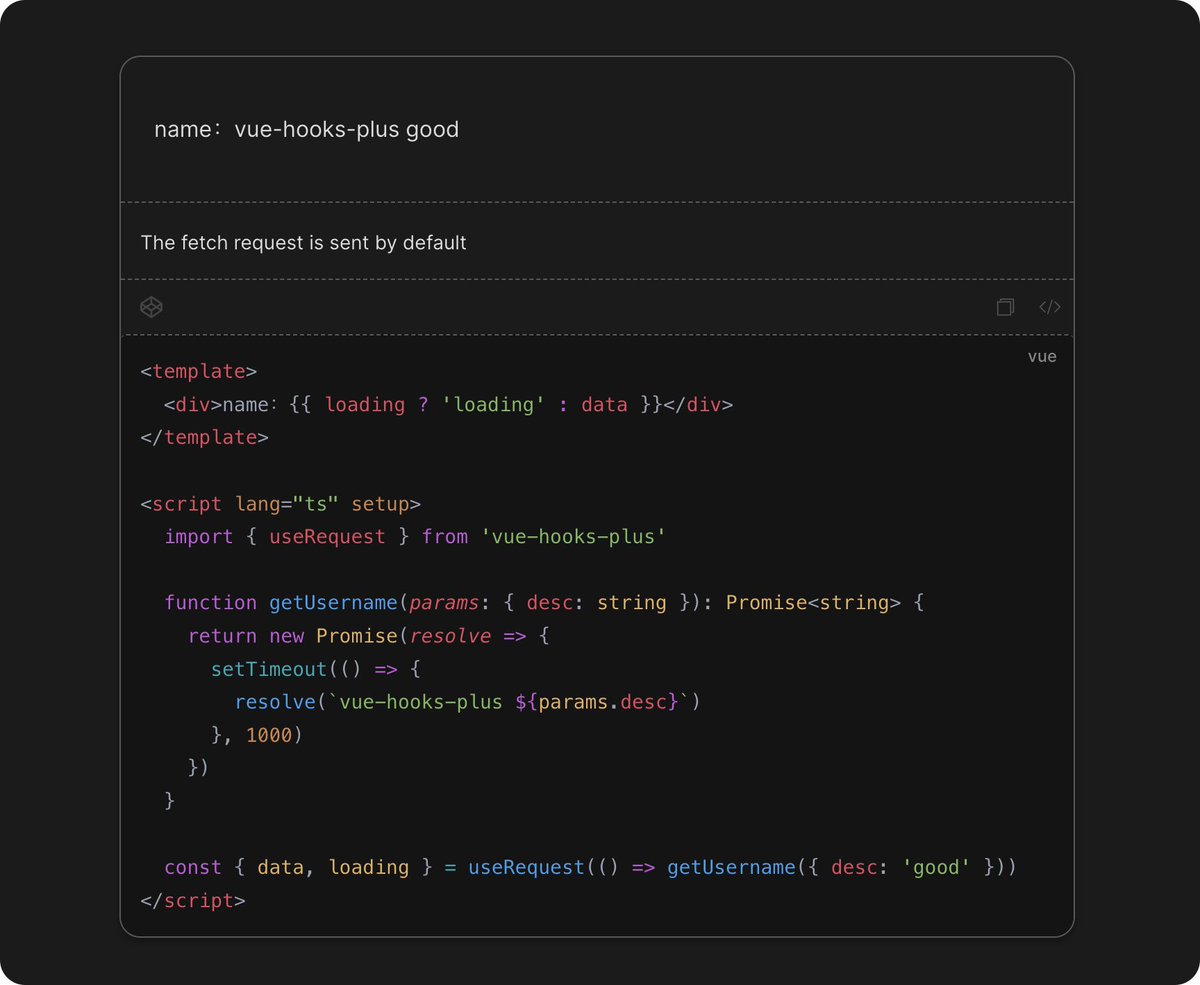Click the description "The fetch request is sent by default"

pyautogui.click(x=303, y=242)
